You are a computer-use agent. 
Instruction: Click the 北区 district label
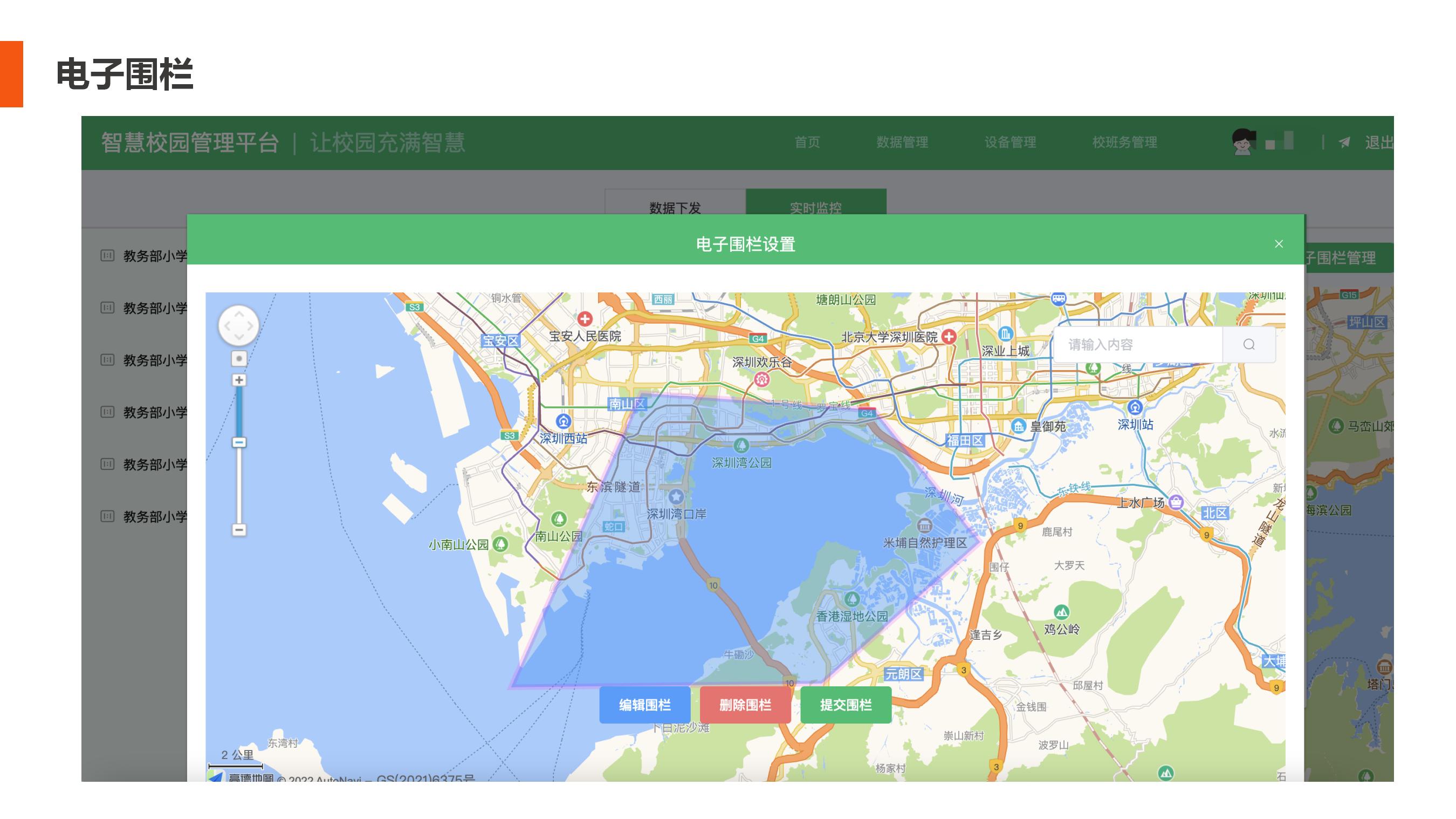1214,513
